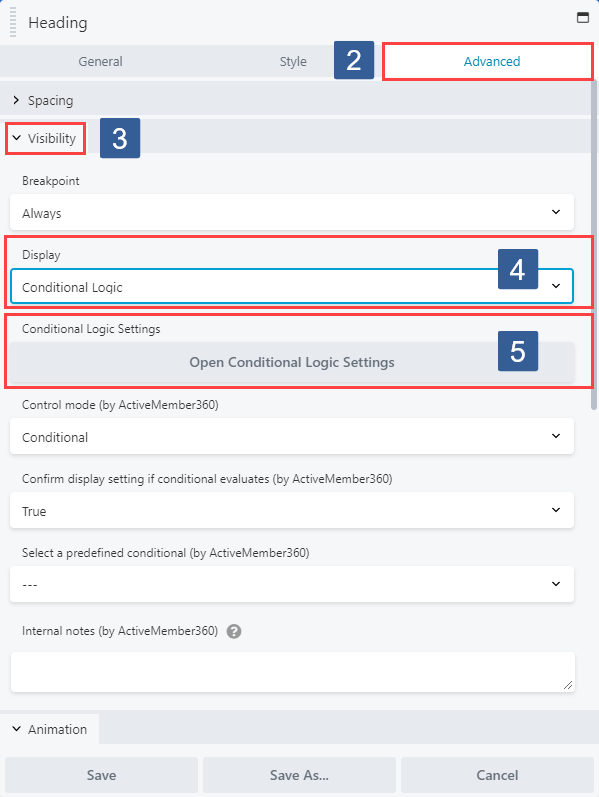Switch to the Style tab
Screen dimensions: 599x797
293,62
